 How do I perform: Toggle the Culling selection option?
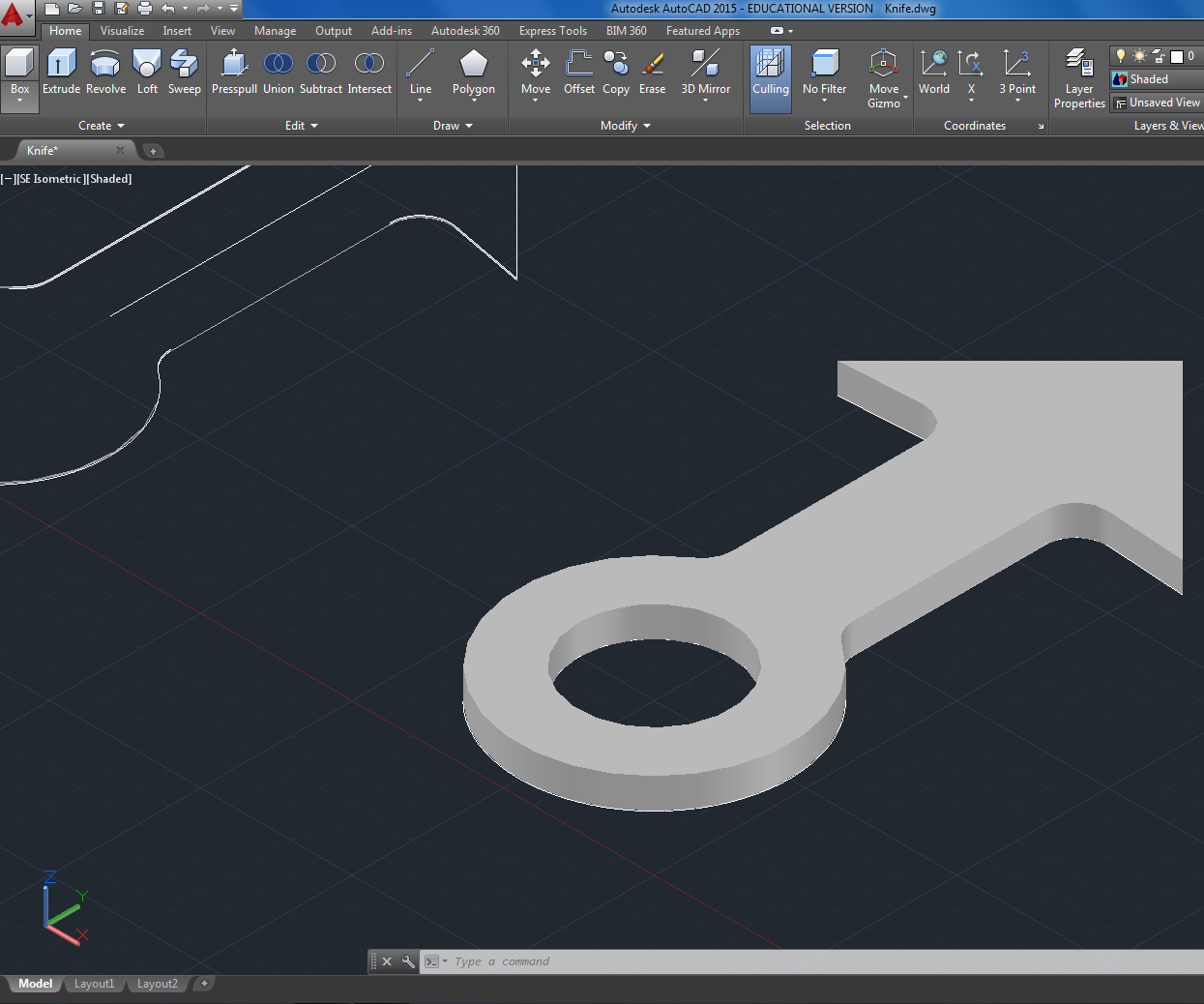tap(771, 74)
